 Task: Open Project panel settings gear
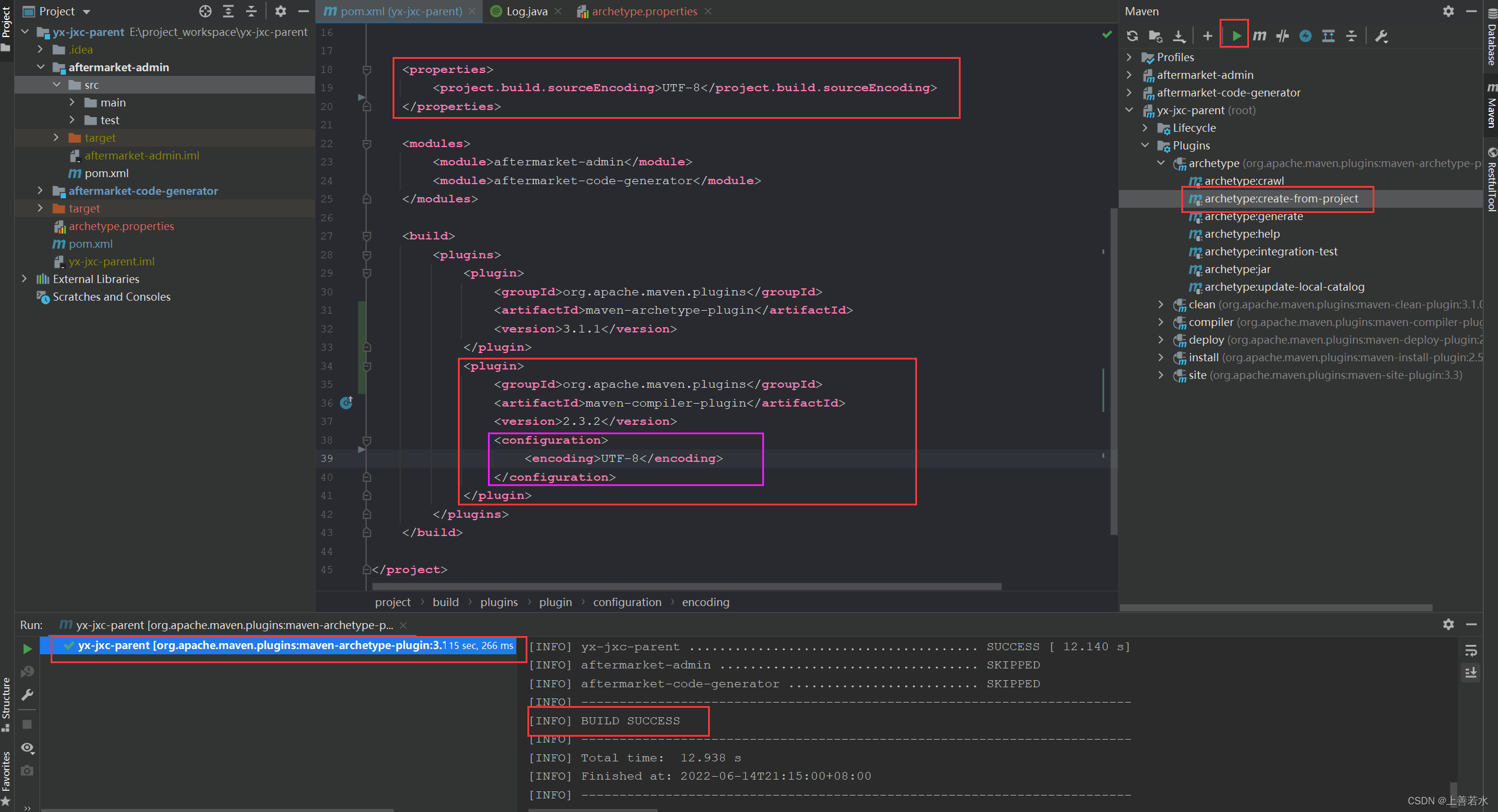pyautogui.click(x=281, y=11)
